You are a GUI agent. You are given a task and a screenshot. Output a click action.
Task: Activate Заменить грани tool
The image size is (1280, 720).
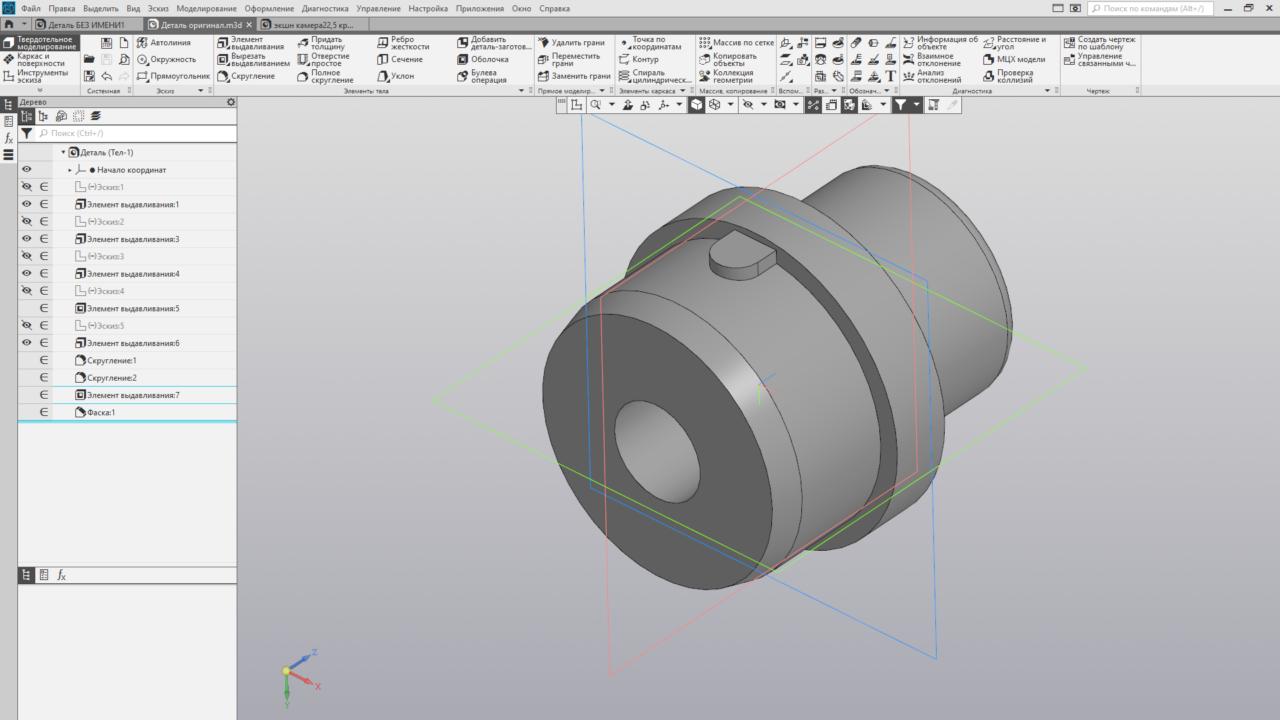pyautogui.click(x=573, y=76)
